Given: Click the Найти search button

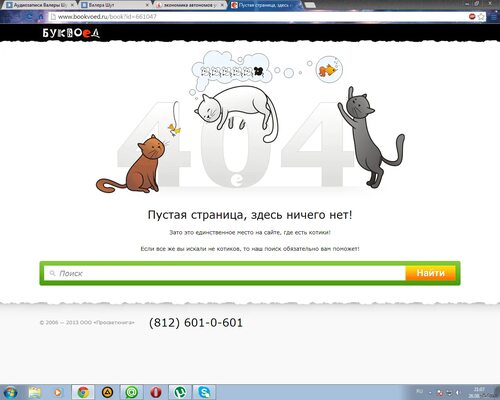Looking at the screenshot, I should click(430, 273).
